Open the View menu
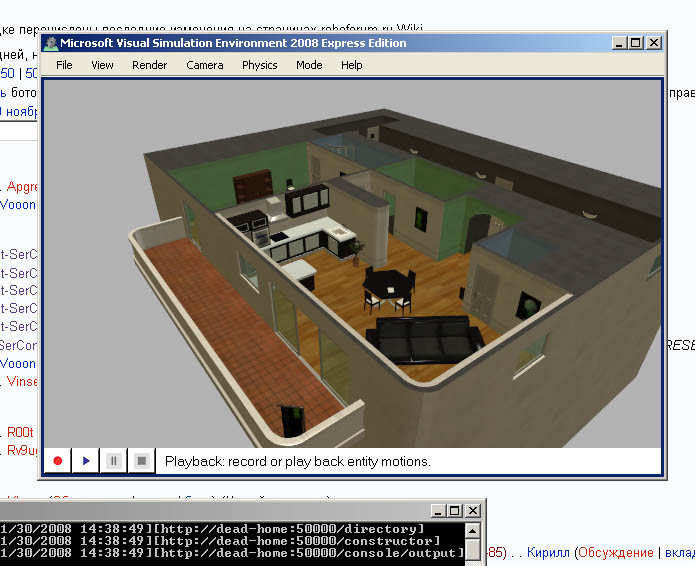Viewport: 695px width, 566px height. [102, 65]
